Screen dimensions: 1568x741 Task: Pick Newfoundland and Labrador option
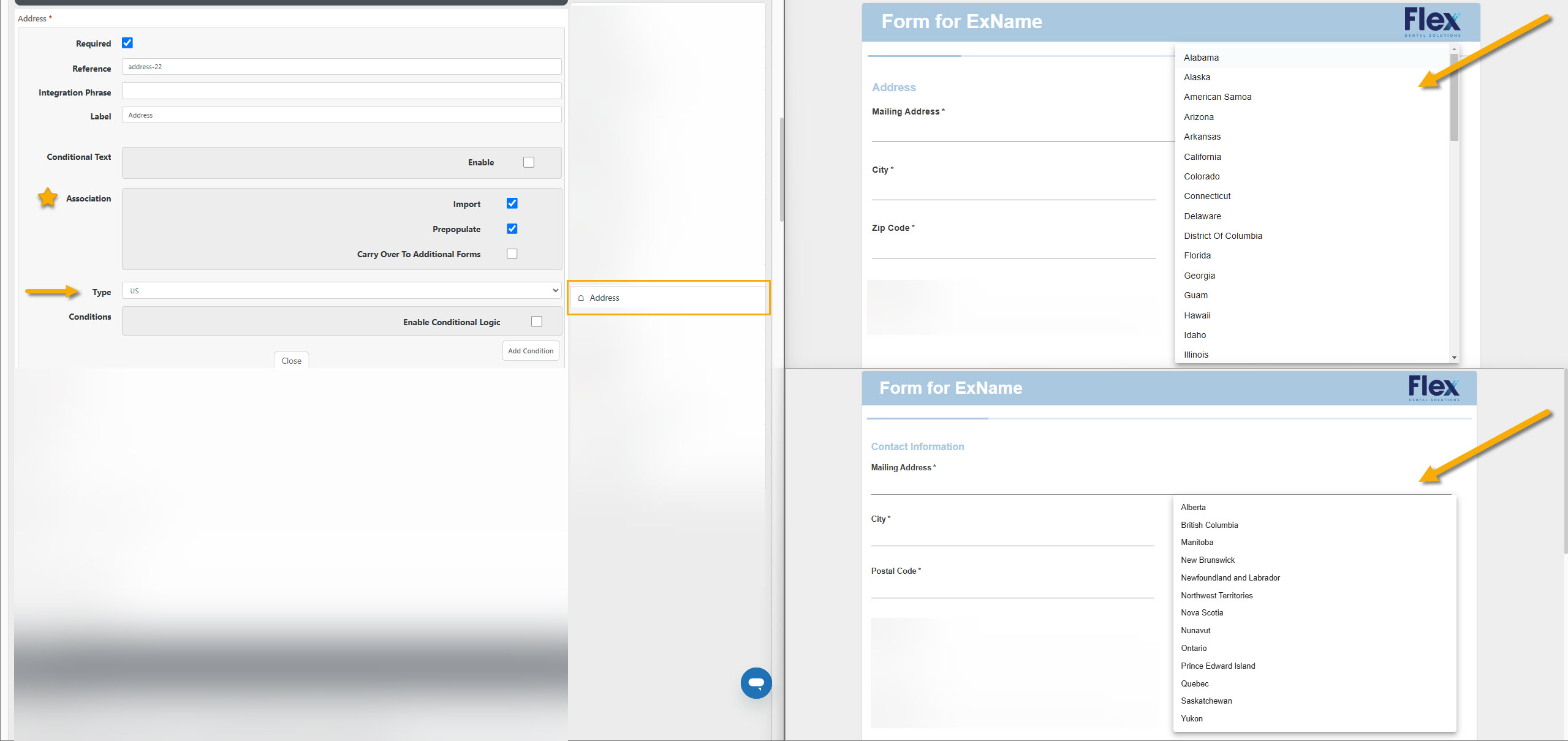click(1314, 577)
